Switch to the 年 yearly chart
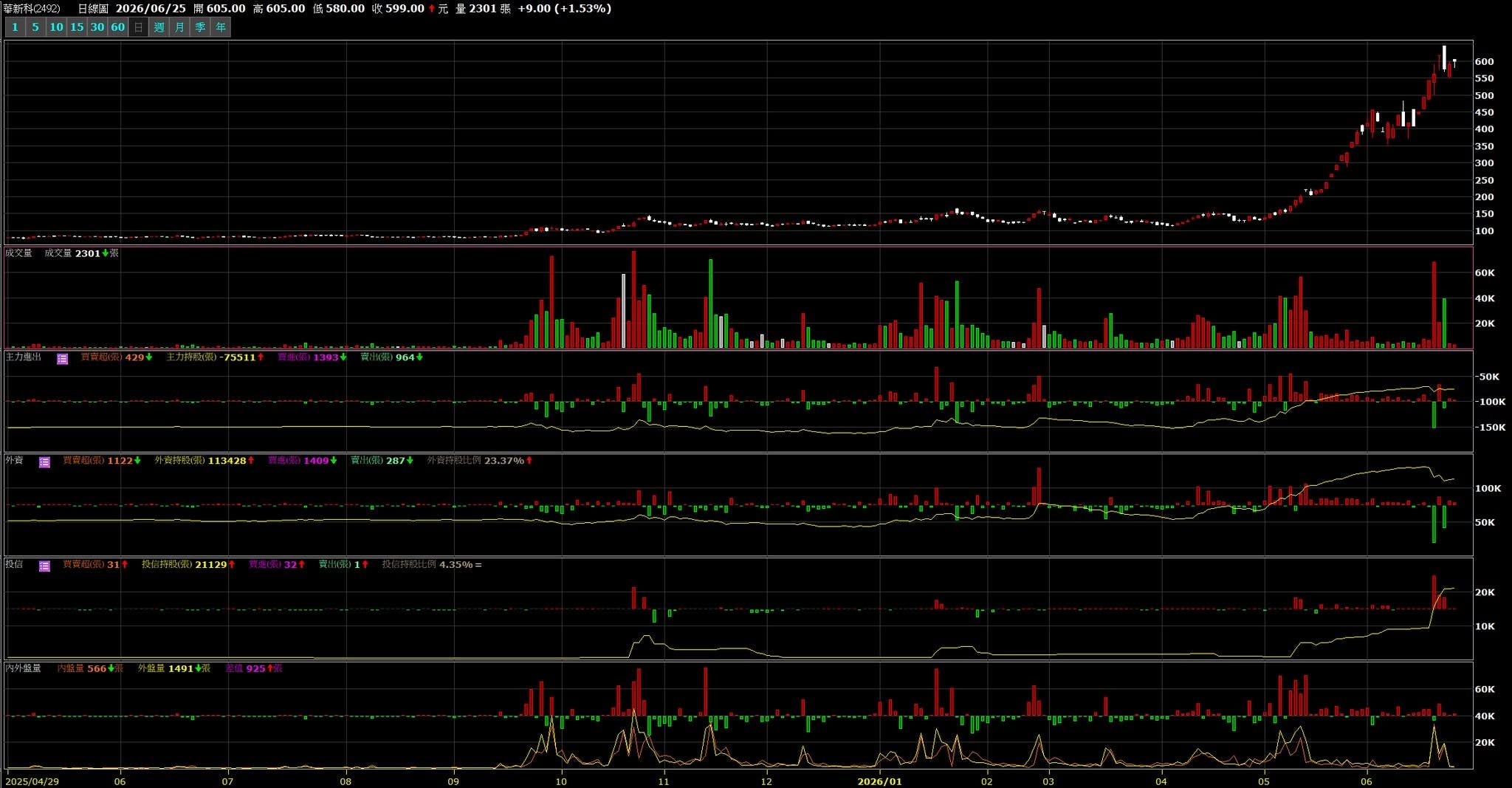This screenshot has height=788, width=1512. click(221, 27)
